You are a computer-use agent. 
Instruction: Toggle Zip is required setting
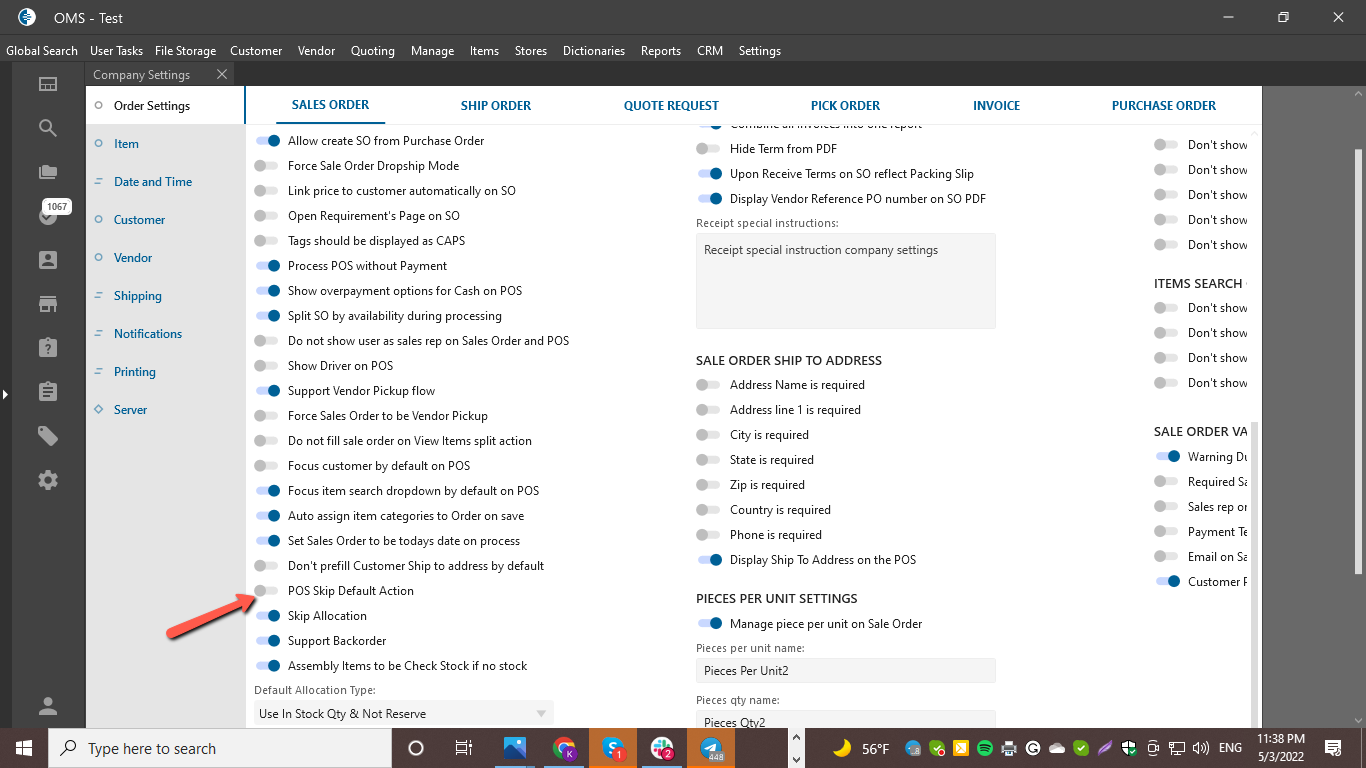(709, 485)
